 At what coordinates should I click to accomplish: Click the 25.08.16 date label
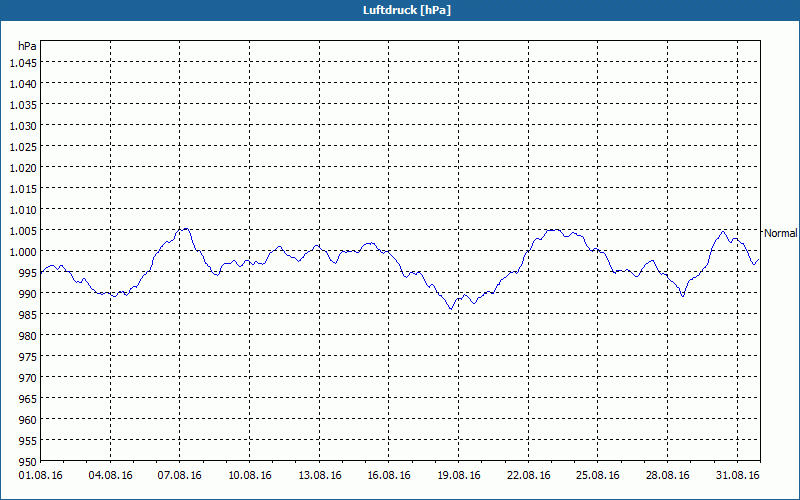click(598, 476)
